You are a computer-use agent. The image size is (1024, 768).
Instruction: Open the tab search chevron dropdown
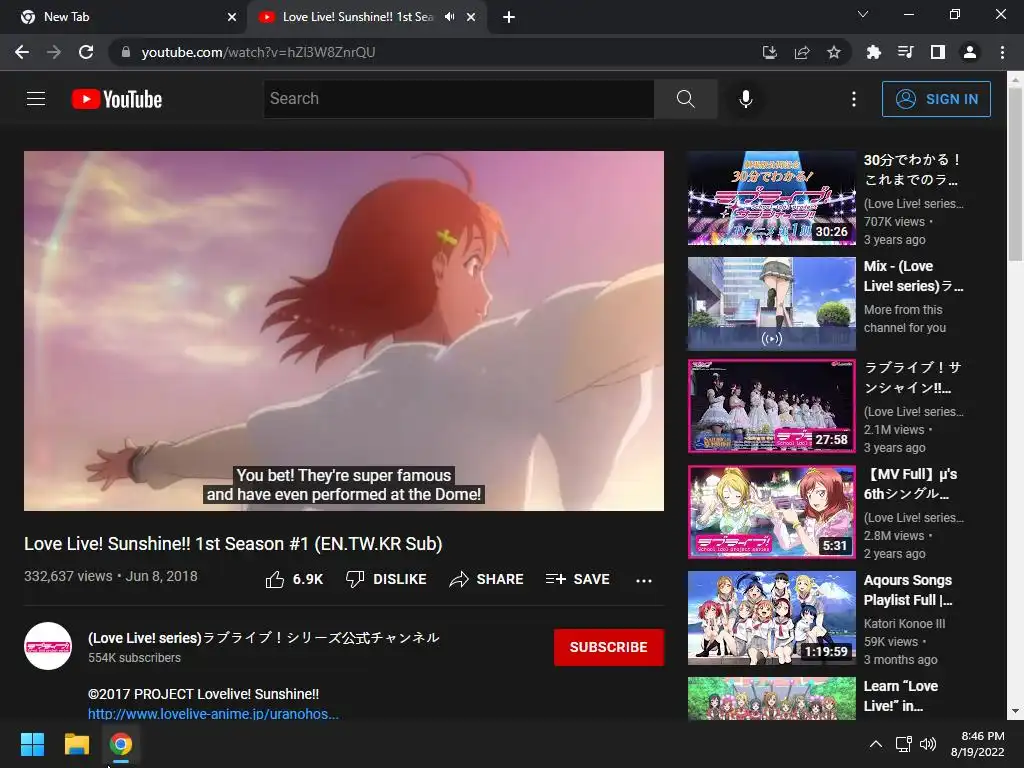point(863,14)
